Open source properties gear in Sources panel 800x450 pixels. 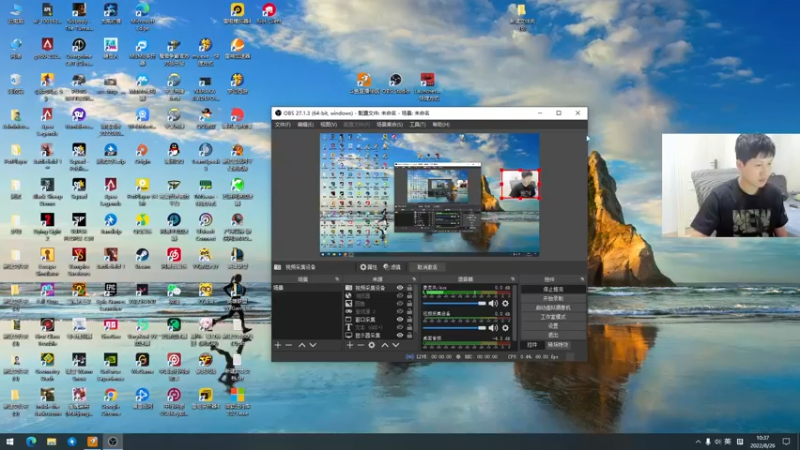tap(372, 345)
